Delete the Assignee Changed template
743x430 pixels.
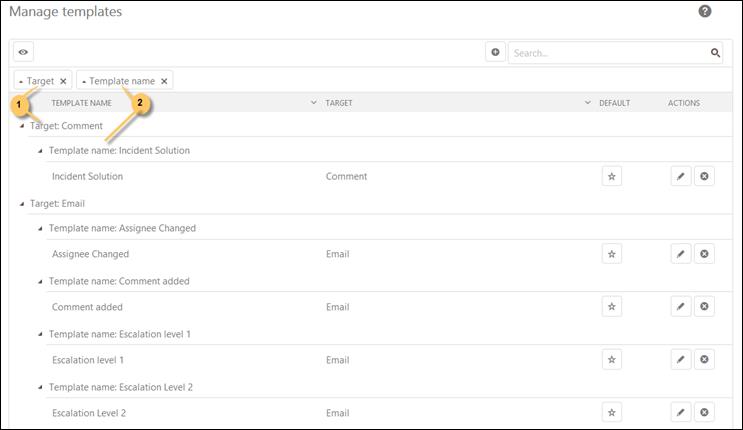pyautogui.click(x=704, y=254)
